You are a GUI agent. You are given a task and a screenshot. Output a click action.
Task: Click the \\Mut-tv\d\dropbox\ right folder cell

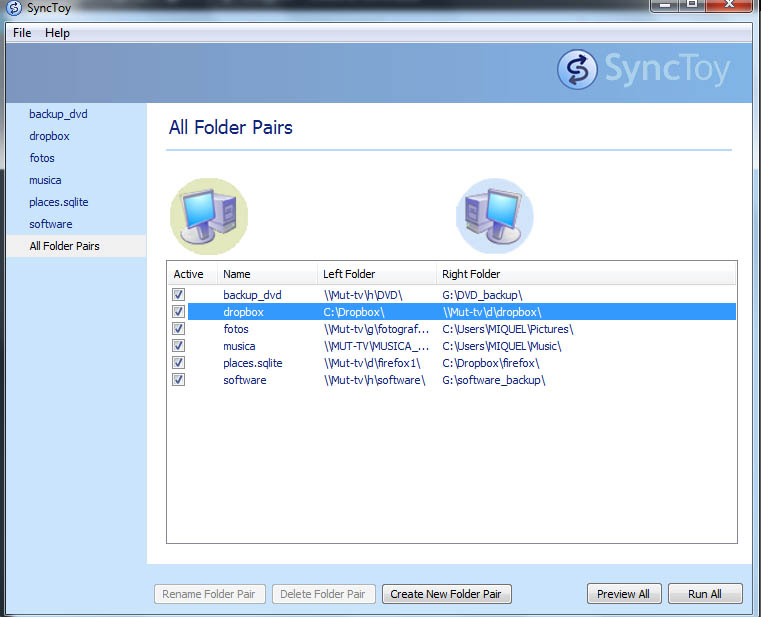[492, 312]
